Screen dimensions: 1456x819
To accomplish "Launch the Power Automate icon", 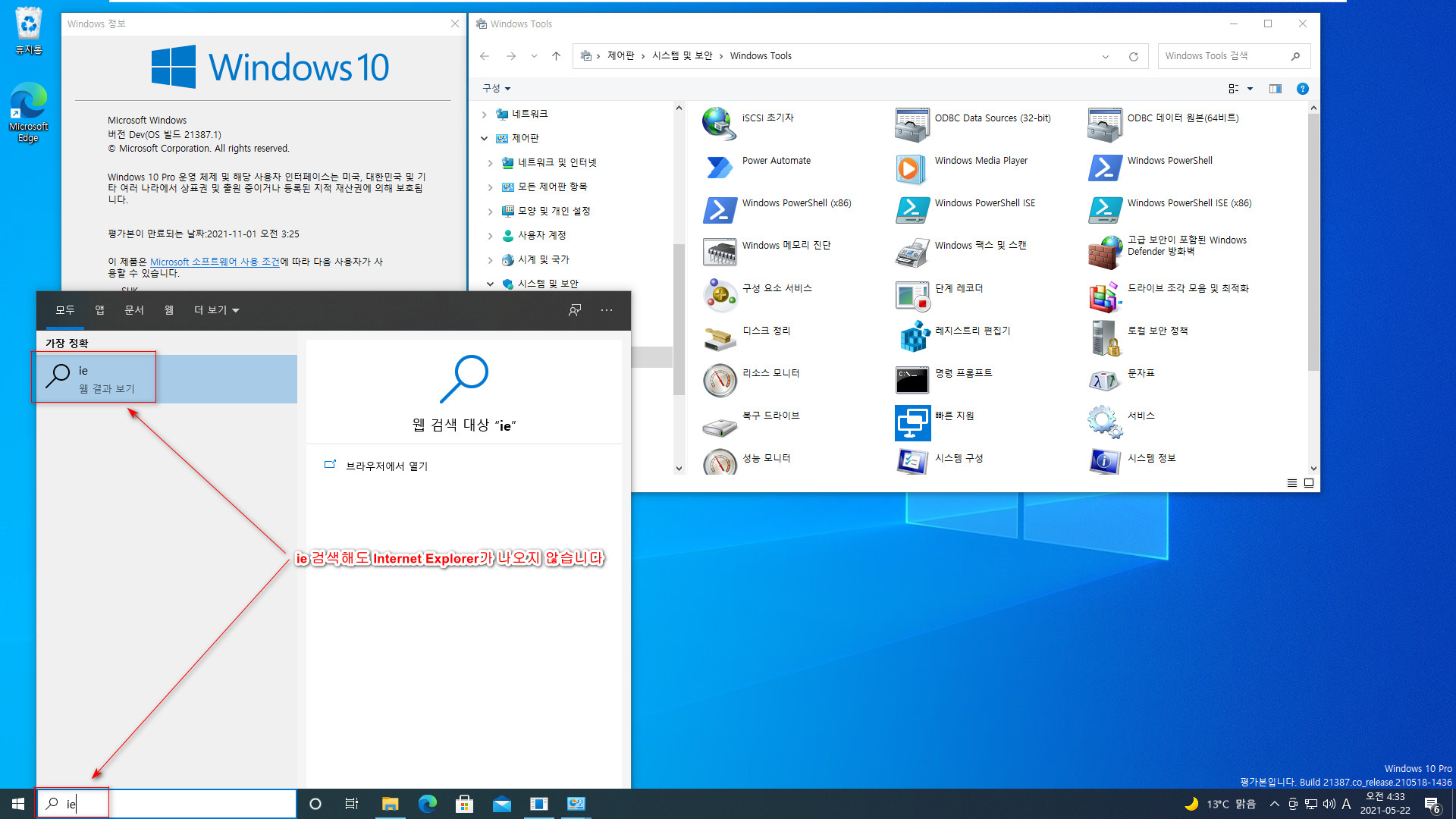I will (x=719, y=167).
